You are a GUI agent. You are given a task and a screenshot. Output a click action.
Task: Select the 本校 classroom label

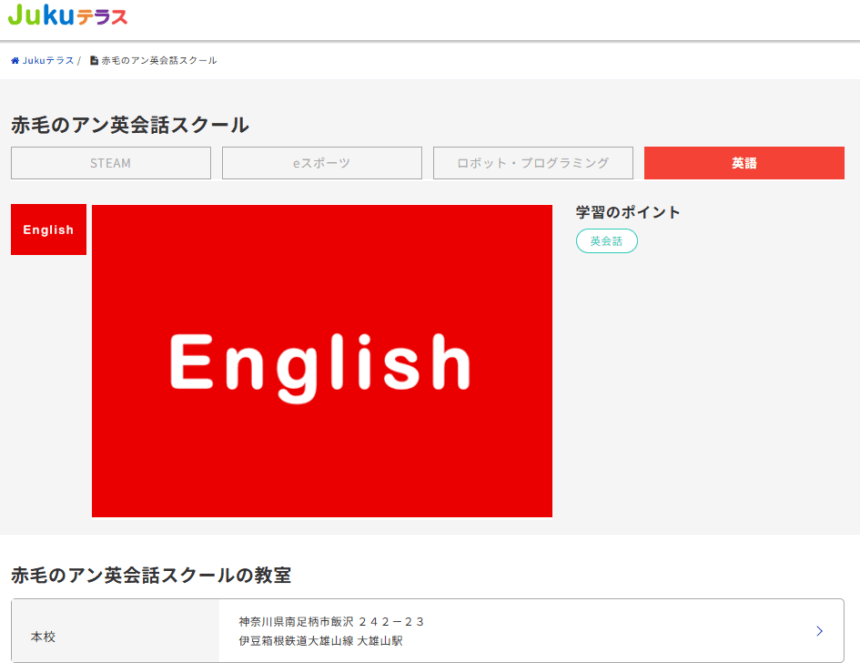pyautogui.click(x=43, y=636)
